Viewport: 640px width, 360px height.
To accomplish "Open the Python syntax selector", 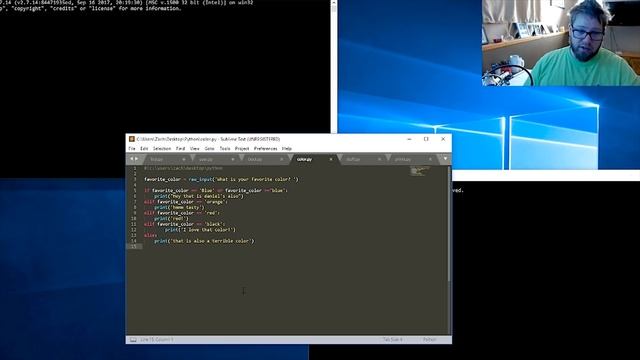I will pos(429,340).
